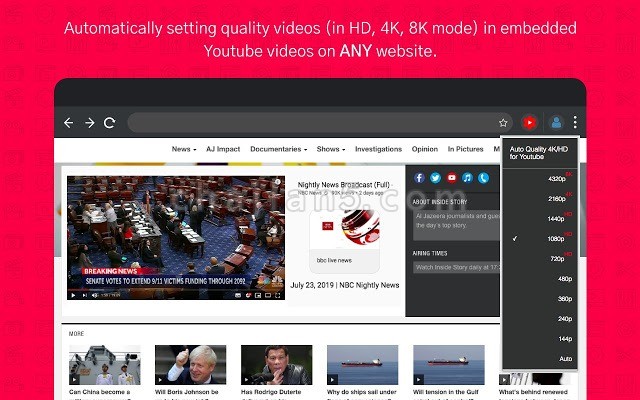Open the browser profile avatar

556,122
